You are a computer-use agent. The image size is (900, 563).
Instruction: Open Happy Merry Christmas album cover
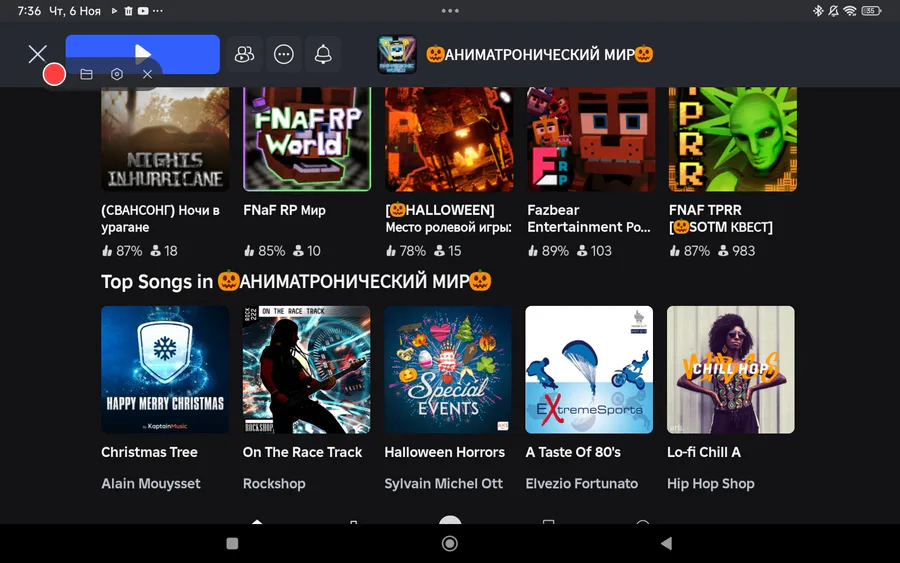(x=165, y=370)
